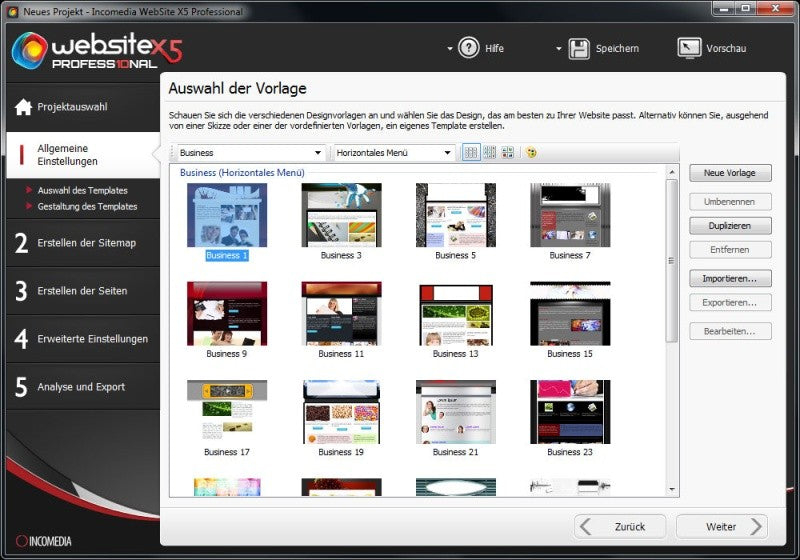
Task: Select the Business 15 template thumbnail
Action: click(x=570, y=314)
